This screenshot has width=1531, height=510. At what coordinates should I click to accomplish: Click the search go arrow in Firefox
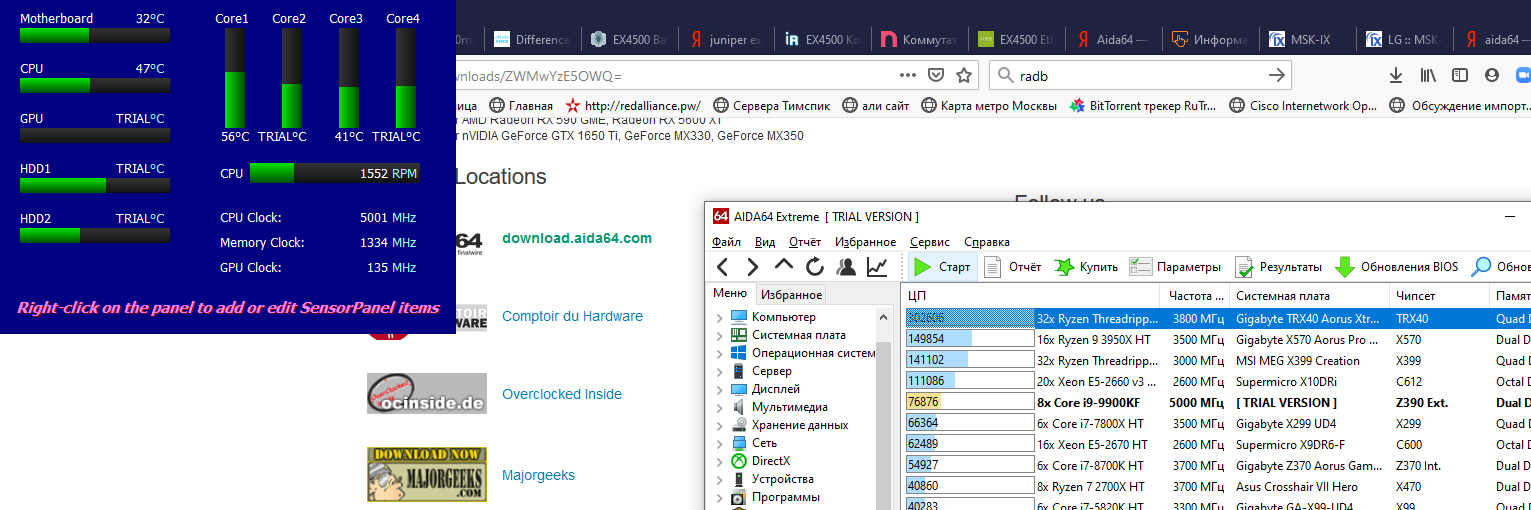click(x=1276, y=75)
